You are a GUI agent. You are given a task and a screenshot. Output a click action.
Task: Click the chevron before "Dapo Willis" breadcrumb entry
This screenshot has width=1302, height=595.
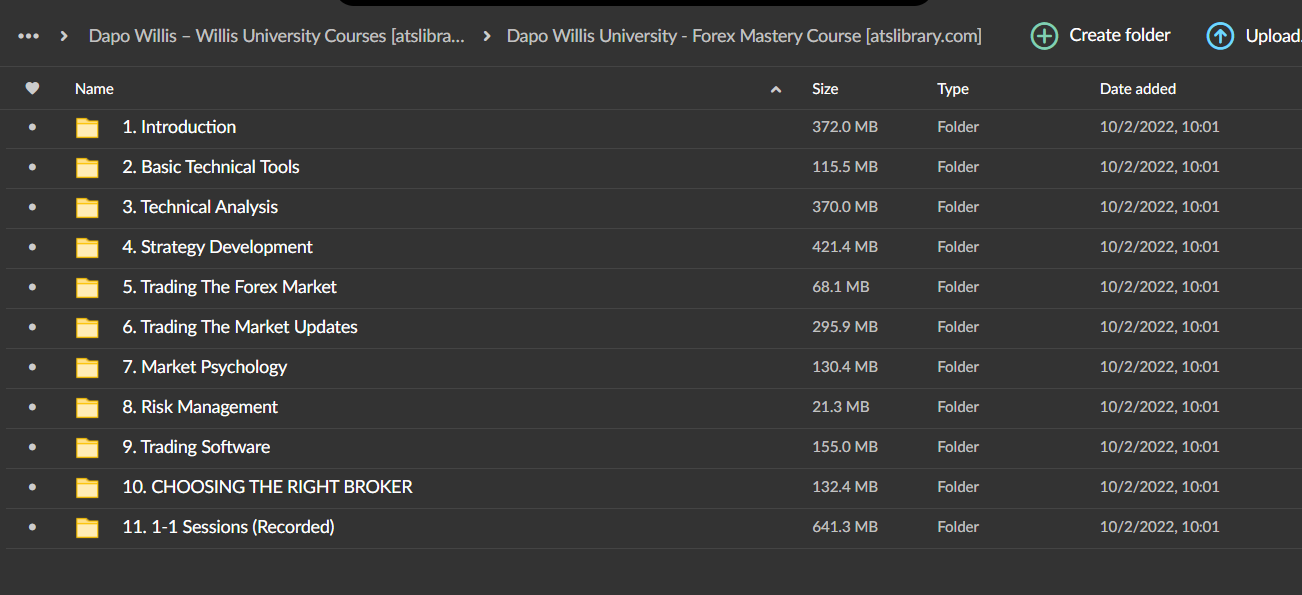point(63,35)
